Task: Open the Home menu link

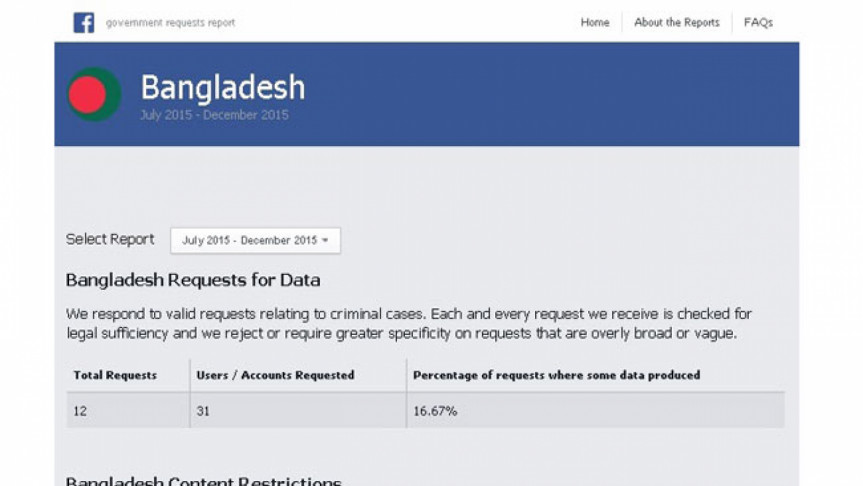Action: (595, 23)
